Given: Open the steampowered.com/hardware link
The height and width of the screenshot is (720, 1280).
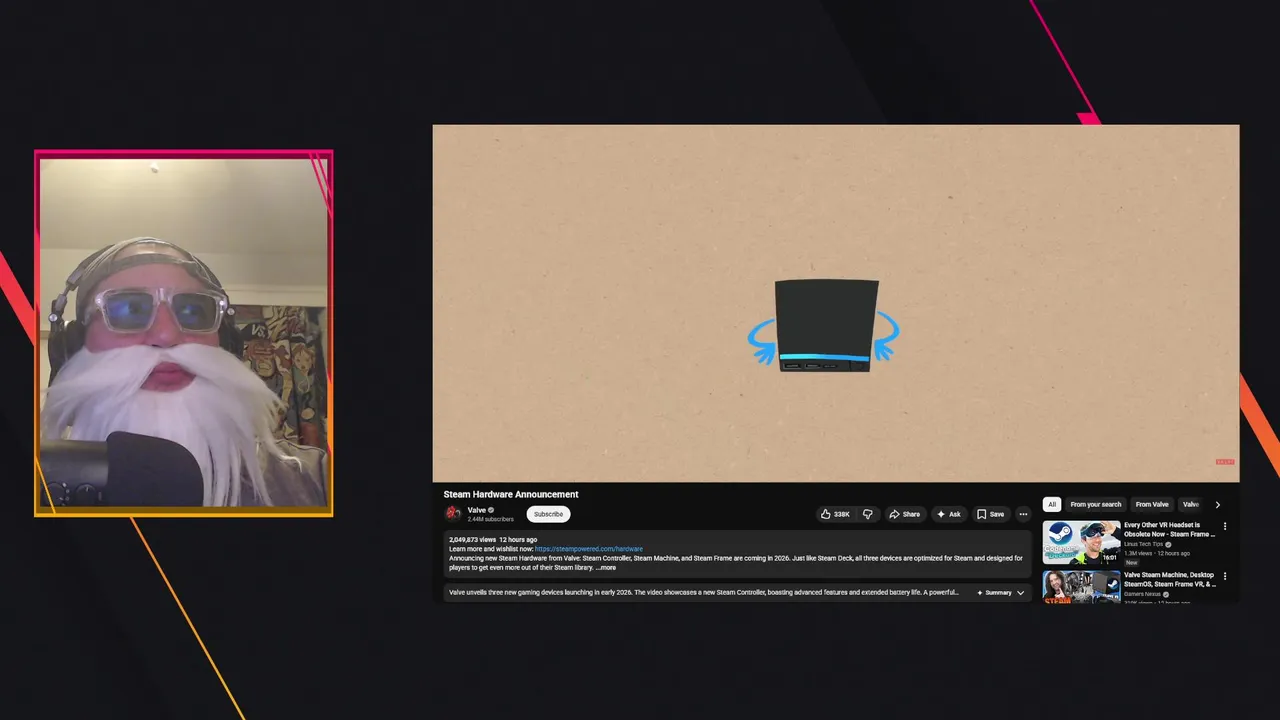Looking at the screenshot, I should (589, 549).
